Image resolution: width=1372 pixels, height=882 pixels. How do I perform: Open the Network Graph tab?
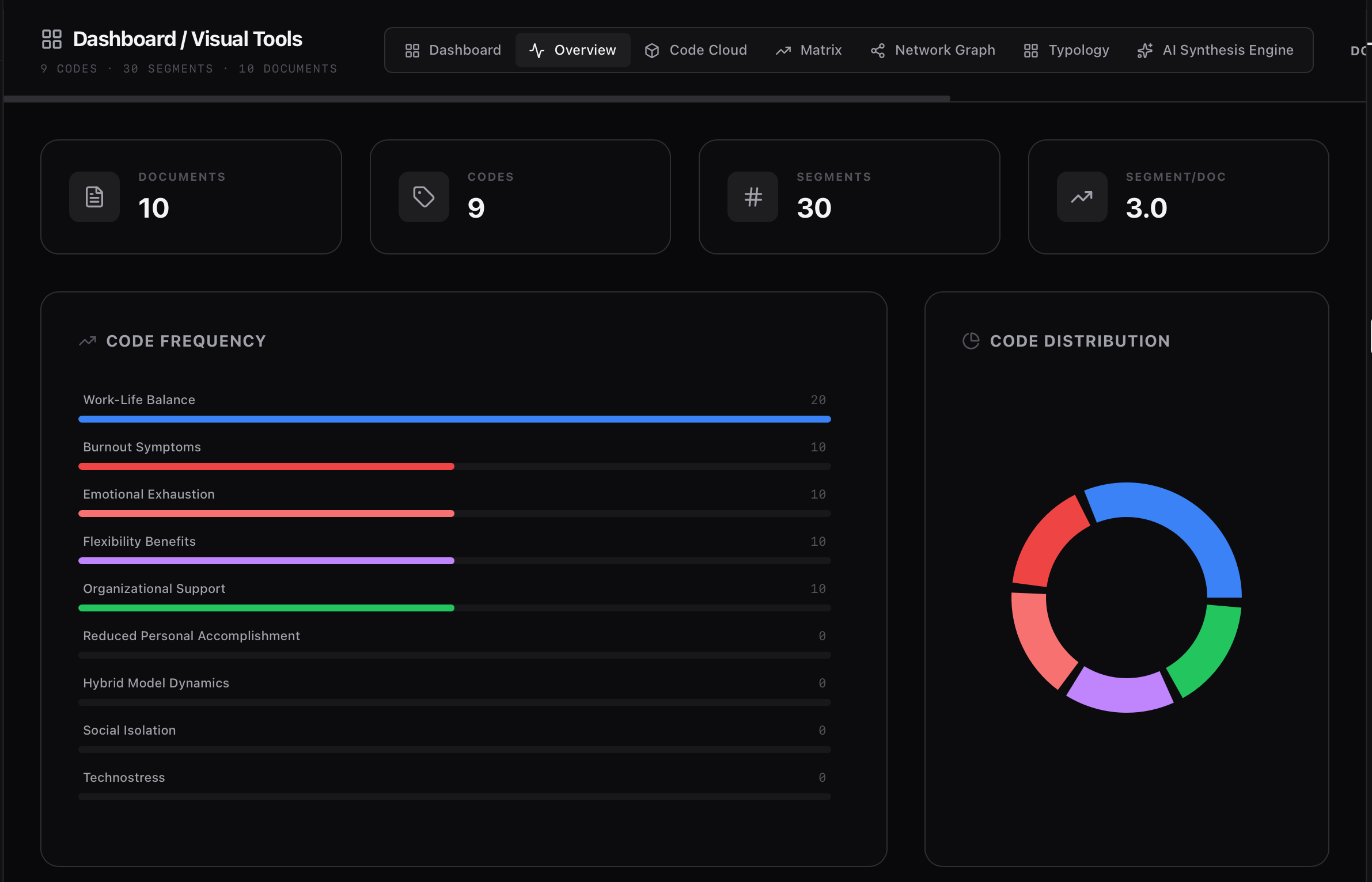pyautogui.click(x=933, y=50)
